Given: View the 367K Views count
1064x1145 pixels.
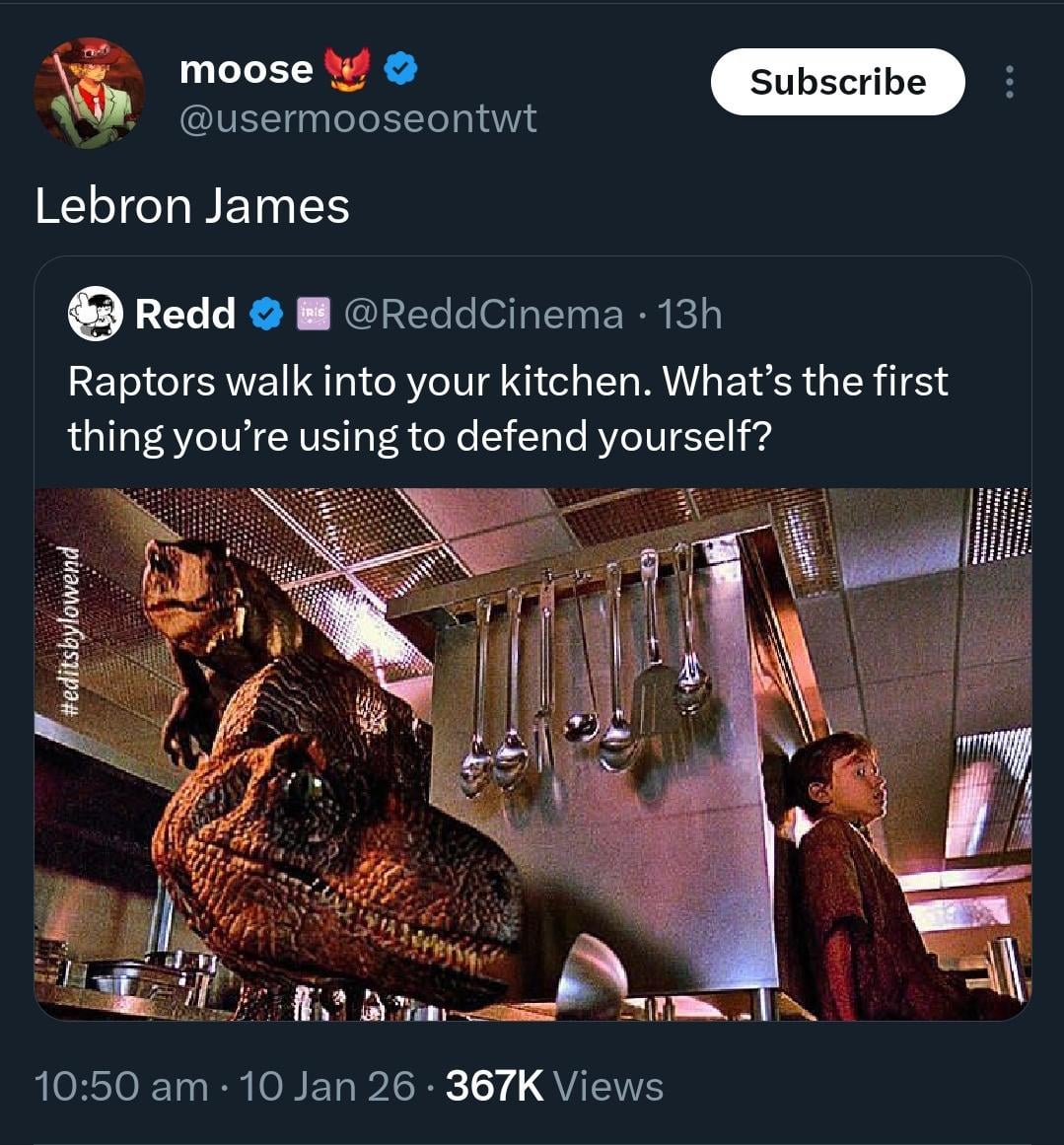Looking at the screenshot, I should [554, 1086].
